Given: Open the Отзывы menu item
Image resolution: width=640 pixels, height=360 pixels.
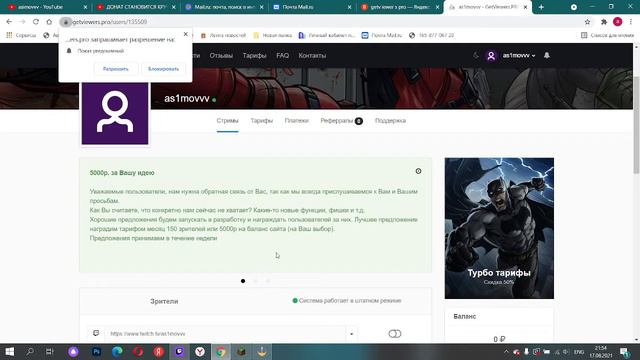Looking at the screenshot, I should point(221,56).
